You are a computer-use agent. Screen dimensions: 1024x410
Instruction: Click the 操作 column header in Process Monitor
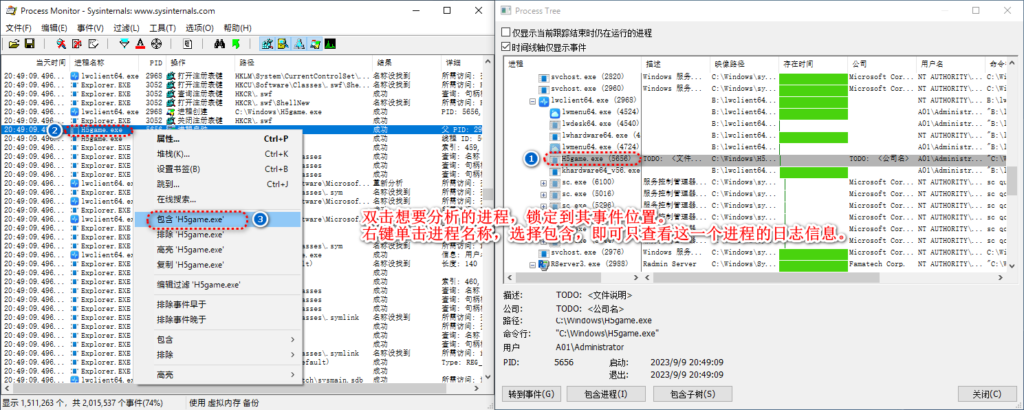pos(199,63)
